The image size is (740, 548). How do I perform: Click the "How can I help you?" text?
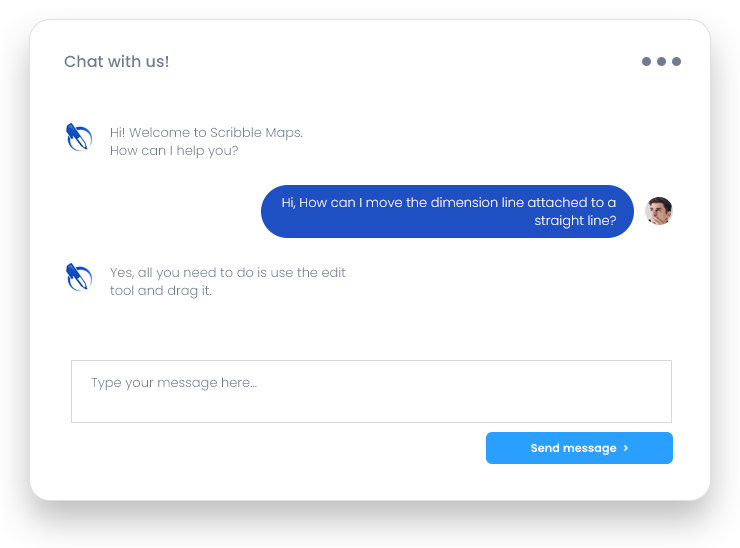tap(174, 151)
